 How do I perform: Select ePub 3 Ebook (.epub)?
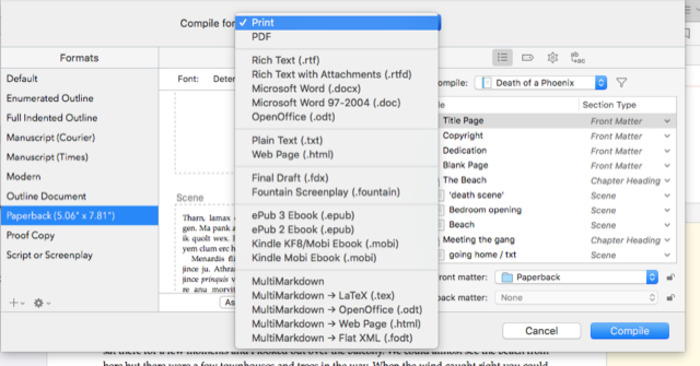(338, 215)
